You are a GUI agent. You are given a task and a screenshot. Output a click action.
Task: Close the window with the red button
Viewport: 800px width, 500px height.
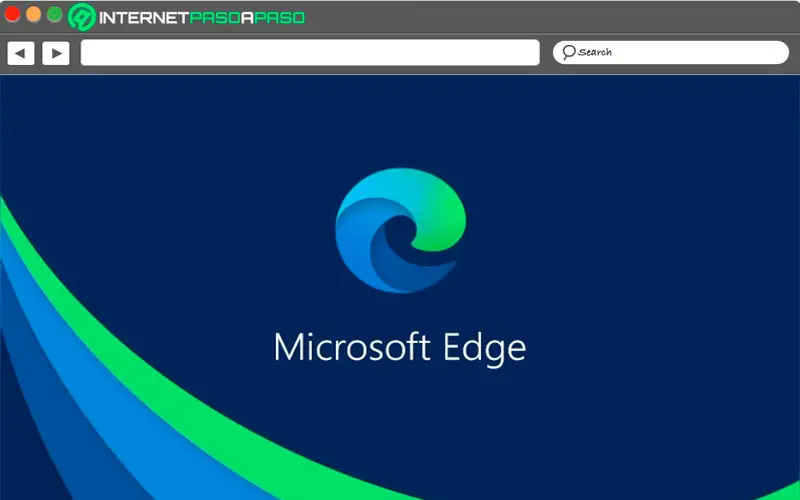click(12, 14)
